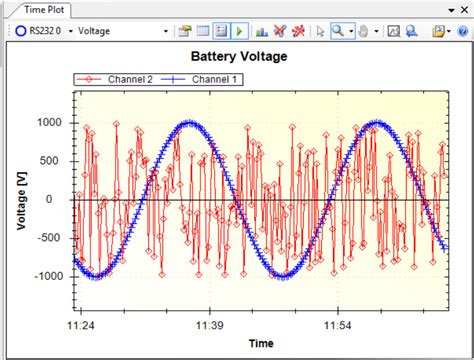Click the Voltage [V] axis label

22,201
